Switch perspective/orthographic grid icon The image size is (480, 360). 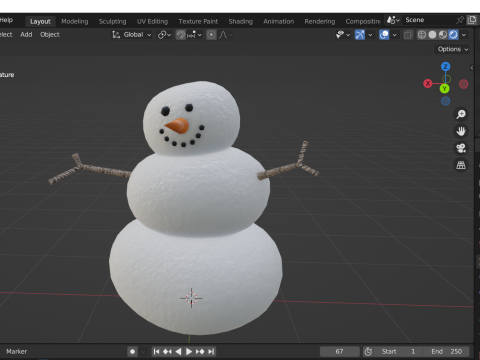461,165
